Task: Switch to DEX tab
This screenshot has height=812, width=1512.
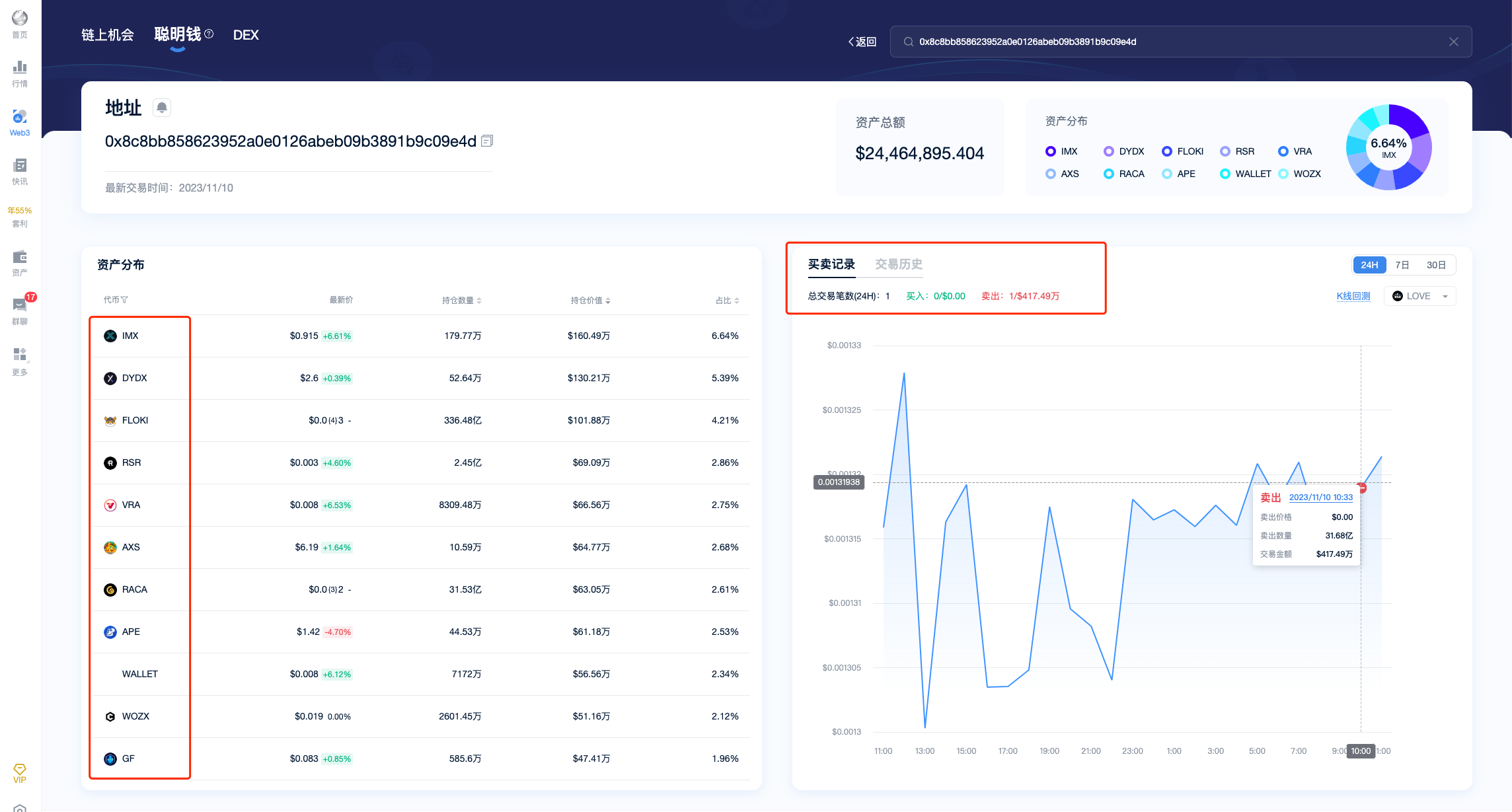Action: 246,35
